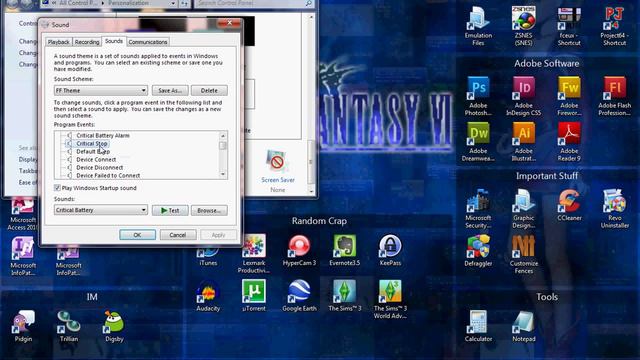Launch The Sims 3 icon
This screenshot has height=360, width=640.
point(344,296)
